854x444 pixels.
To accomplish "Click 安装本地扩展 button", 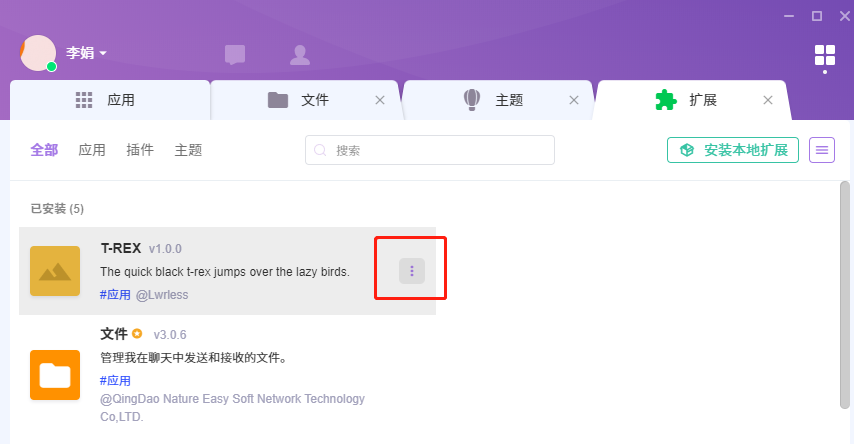I will (733, 150).
